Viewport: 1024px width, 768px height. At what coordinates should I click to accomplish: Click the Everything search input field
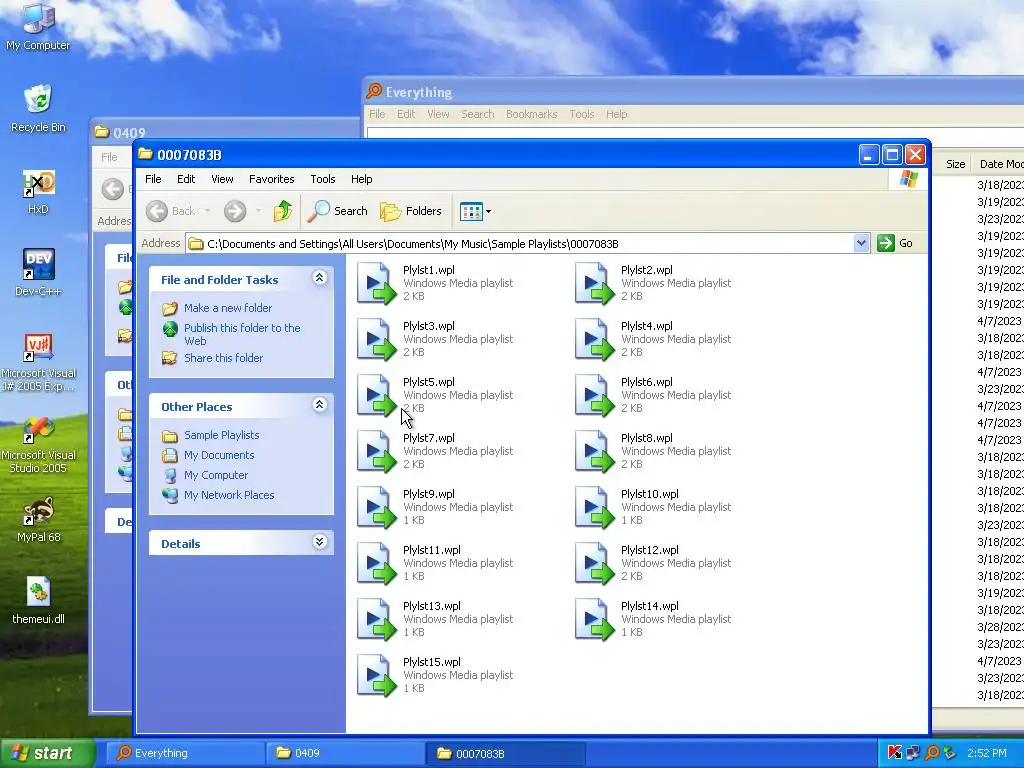(695, 133)
